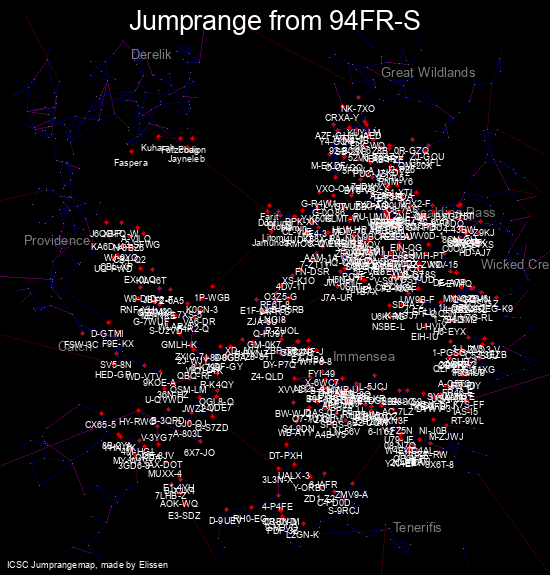
Task: Click the Faspera system label
Action: pos(131,163)
